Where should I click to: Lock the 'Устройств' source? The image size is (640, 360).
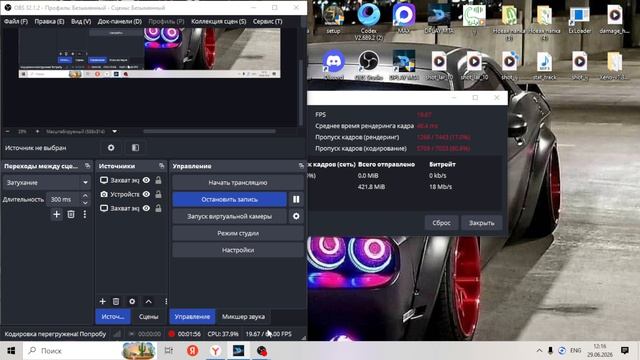[x=158, y=194]
